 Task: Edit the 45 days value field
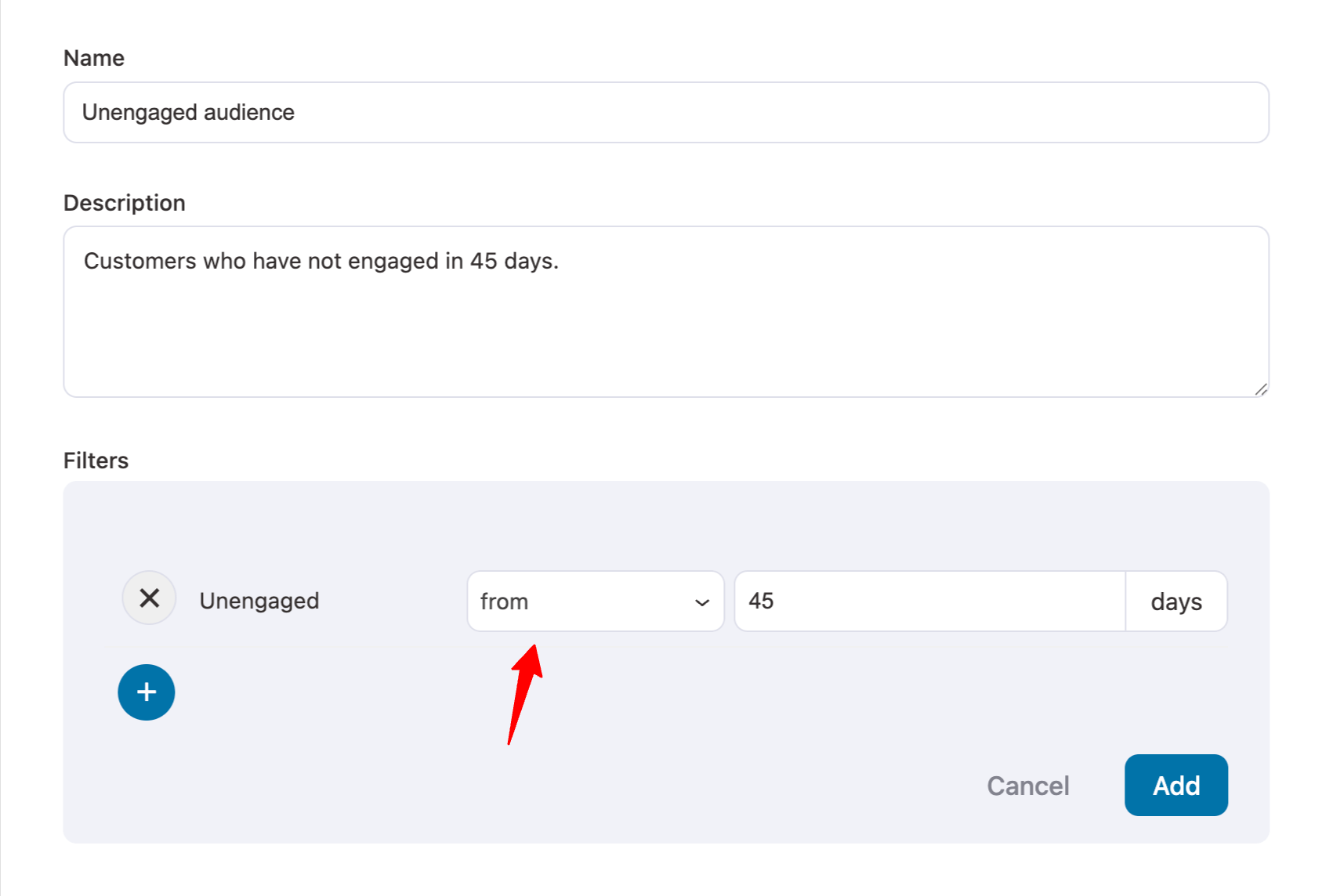coord(930,602)
